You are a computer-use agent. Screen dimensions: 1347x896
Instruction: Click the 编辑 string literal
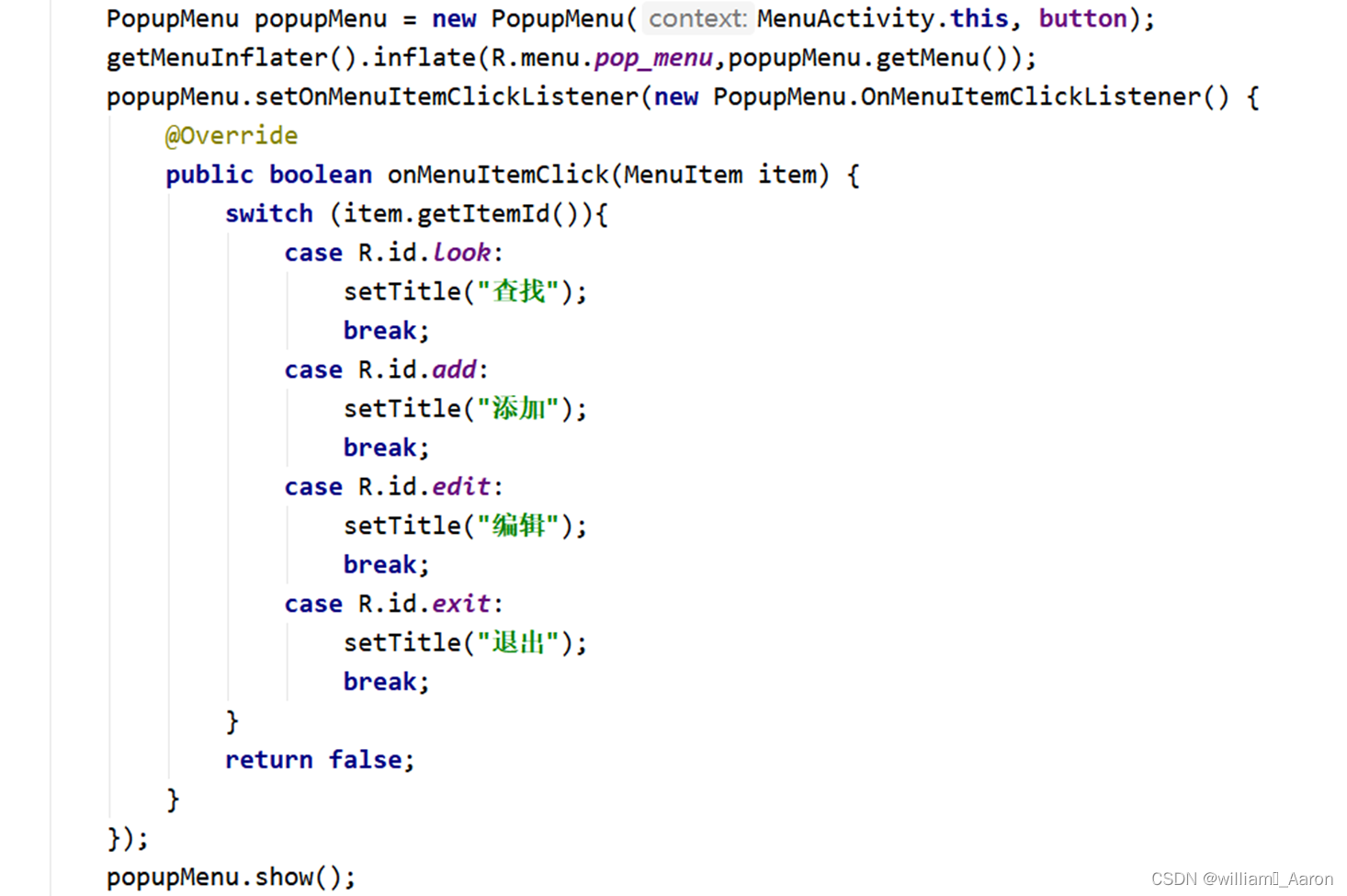pos(519,525)
